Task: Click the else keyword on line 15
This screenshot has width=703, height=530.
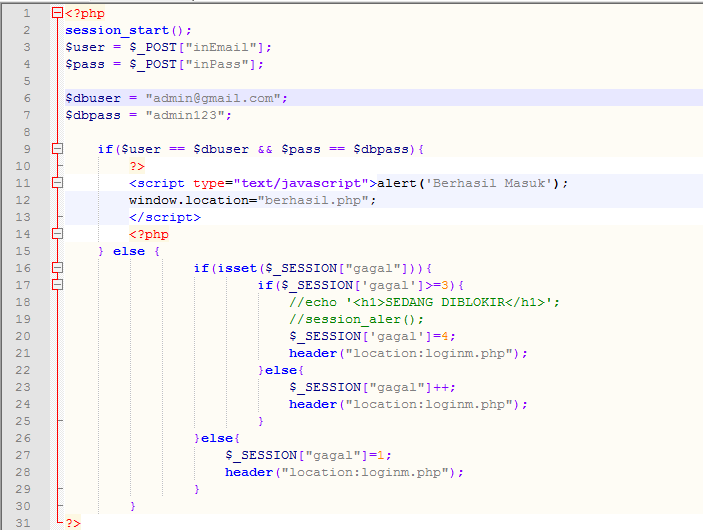Action: (129, 251)
